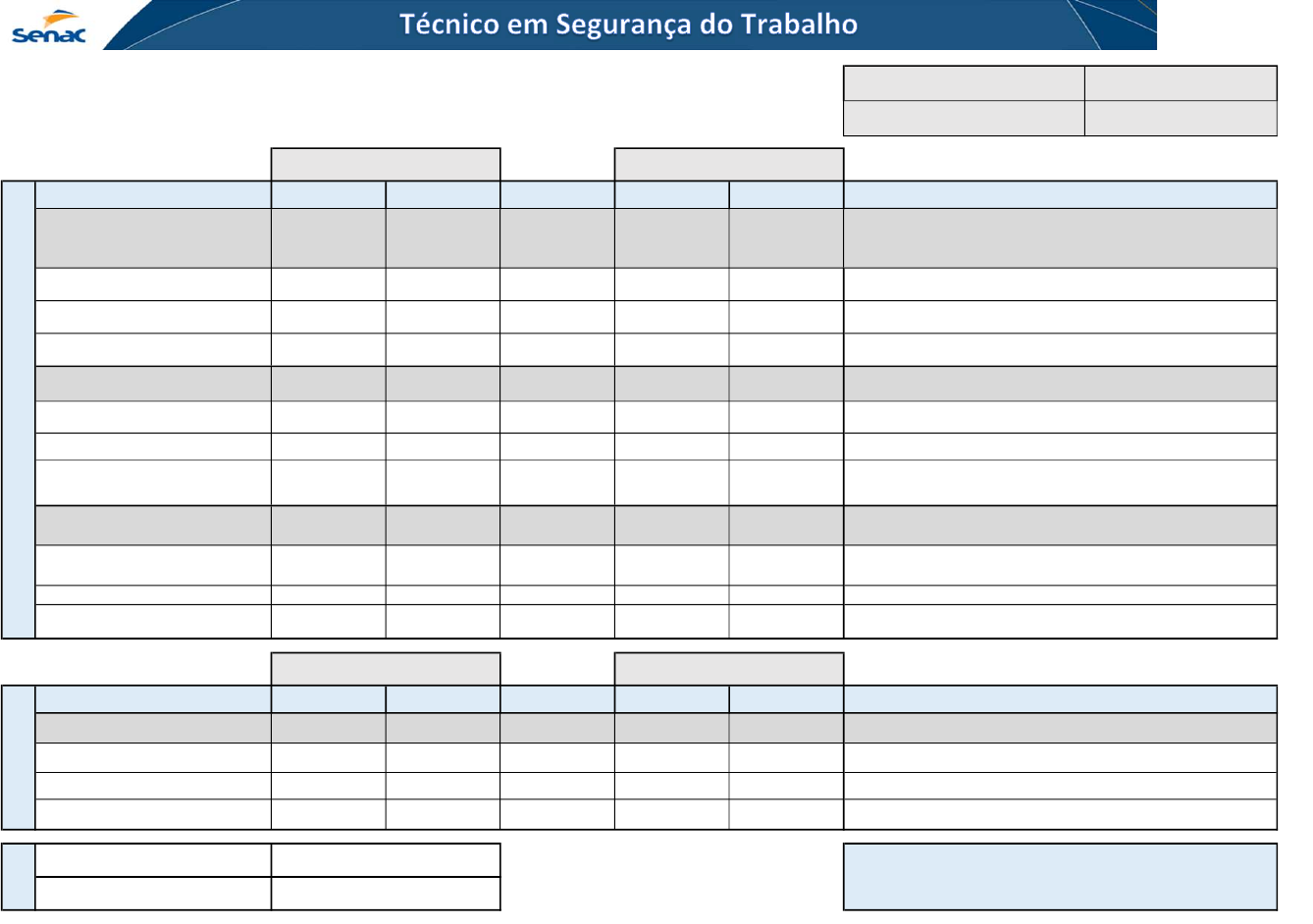Click the lower-left cell of the top-right gray box
Viewport: 1313px width, 924px height.
coord(964,118)
